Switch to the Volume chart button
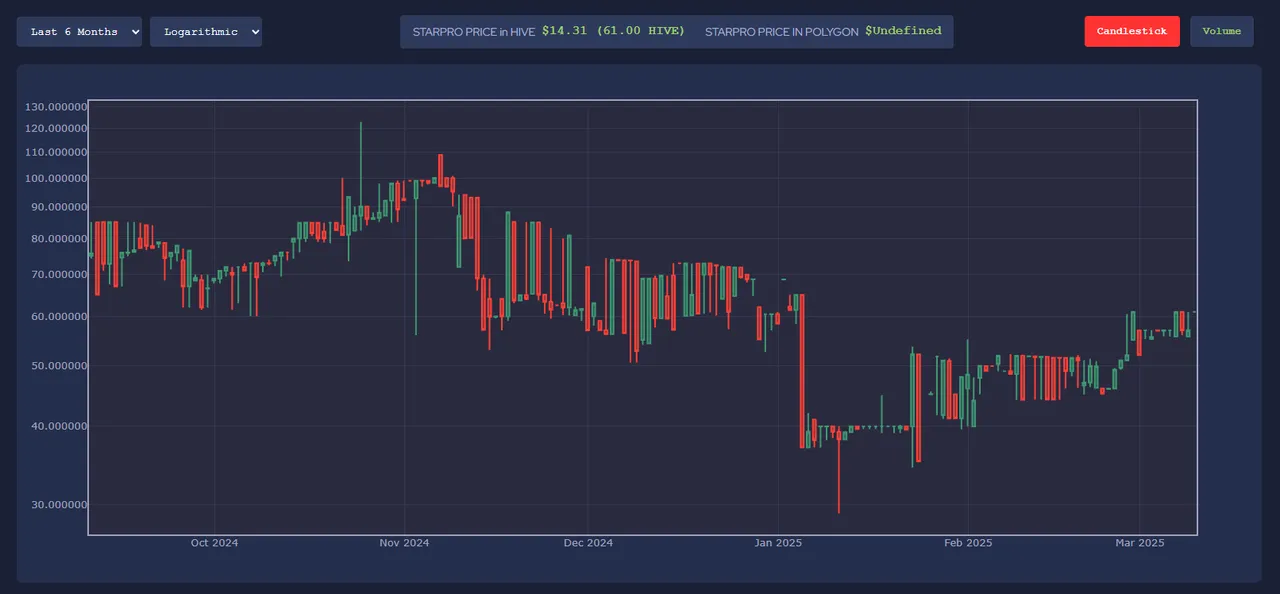This screenshot has height=594, width=1280. pos(1221,31)
